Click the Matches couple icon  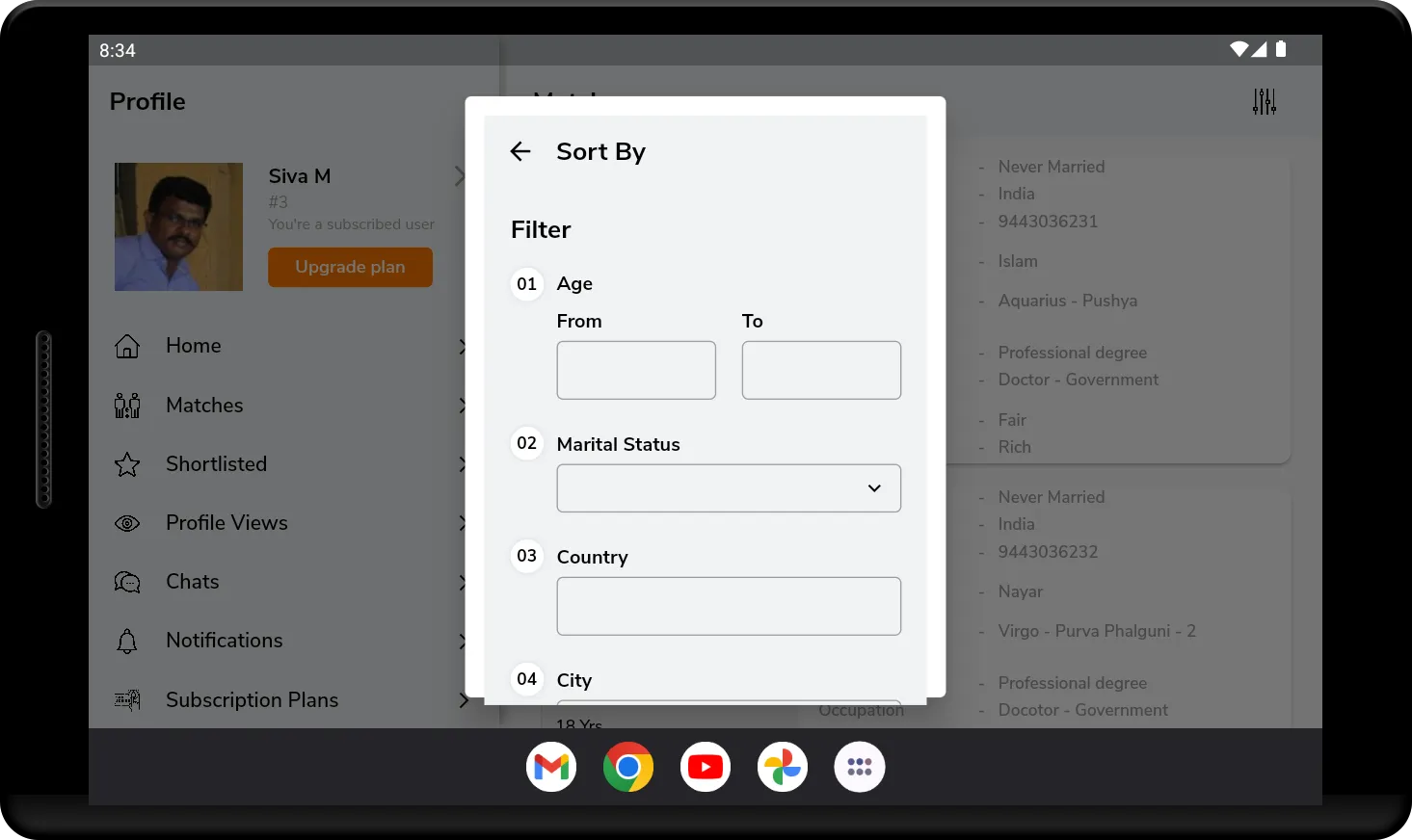coord(127,406)
